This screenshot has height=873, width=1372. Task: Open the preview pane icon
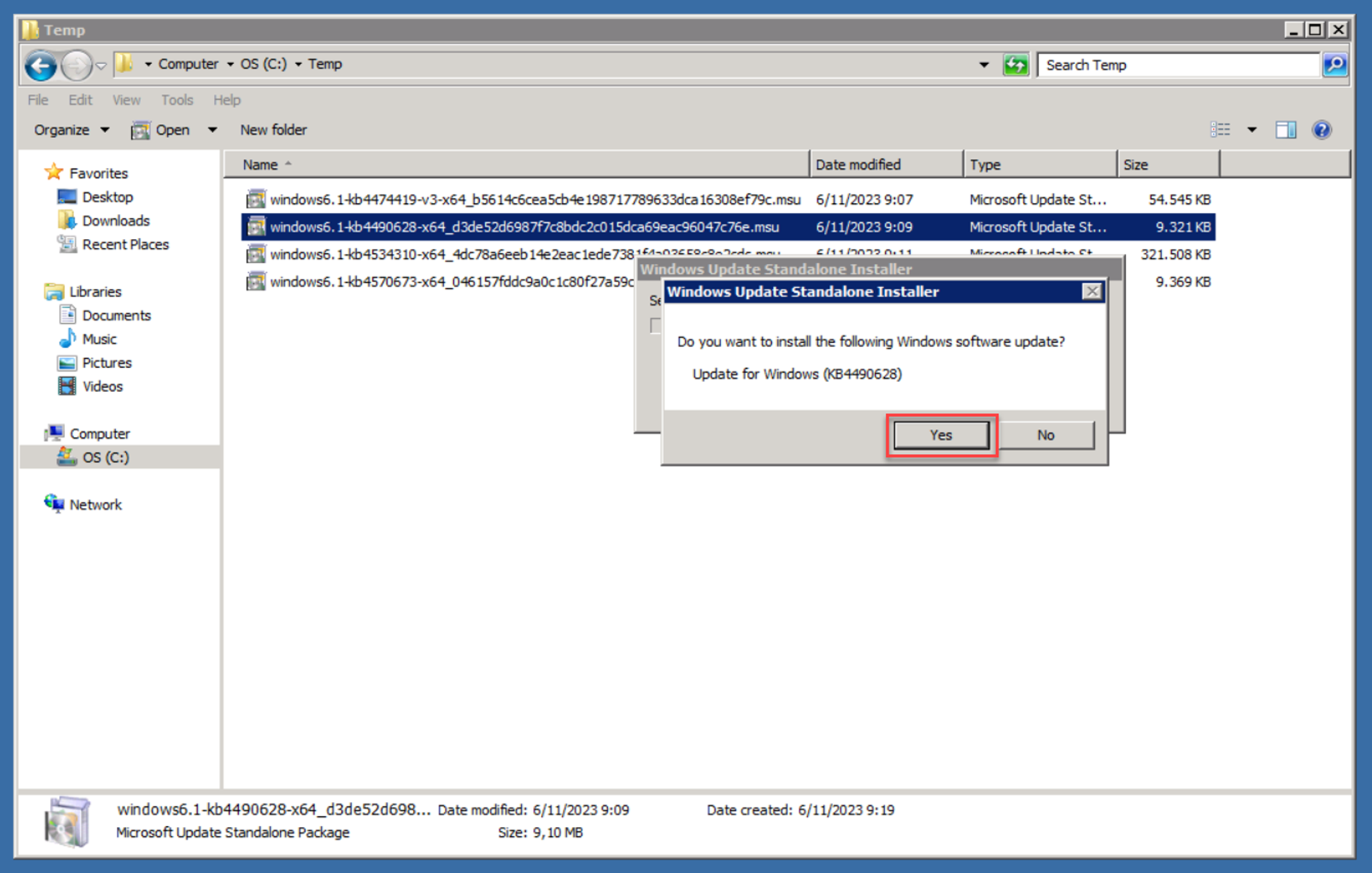[x=1285, y=129]
